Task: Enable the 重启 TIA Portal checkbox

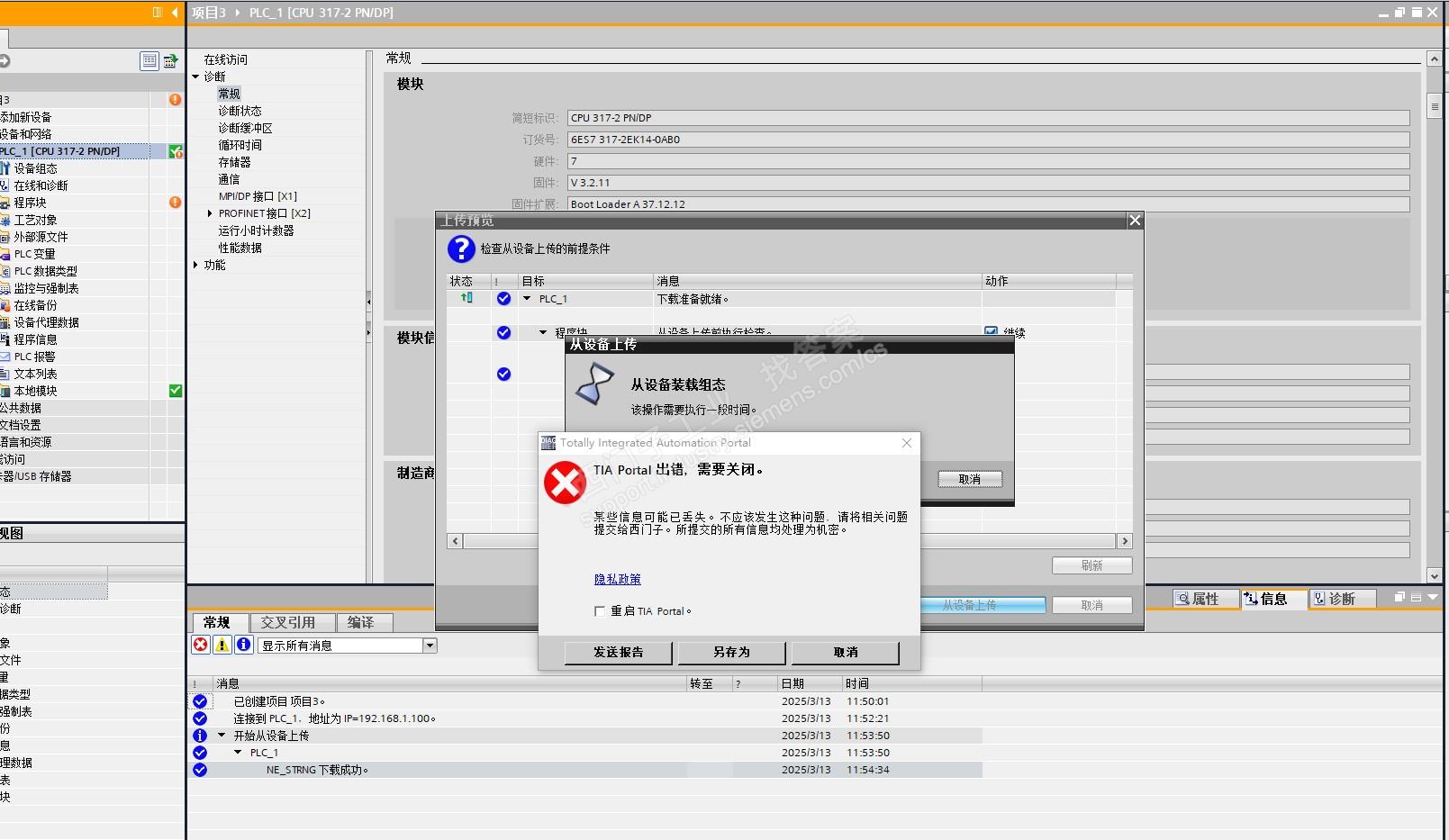Action: [600, 611]
